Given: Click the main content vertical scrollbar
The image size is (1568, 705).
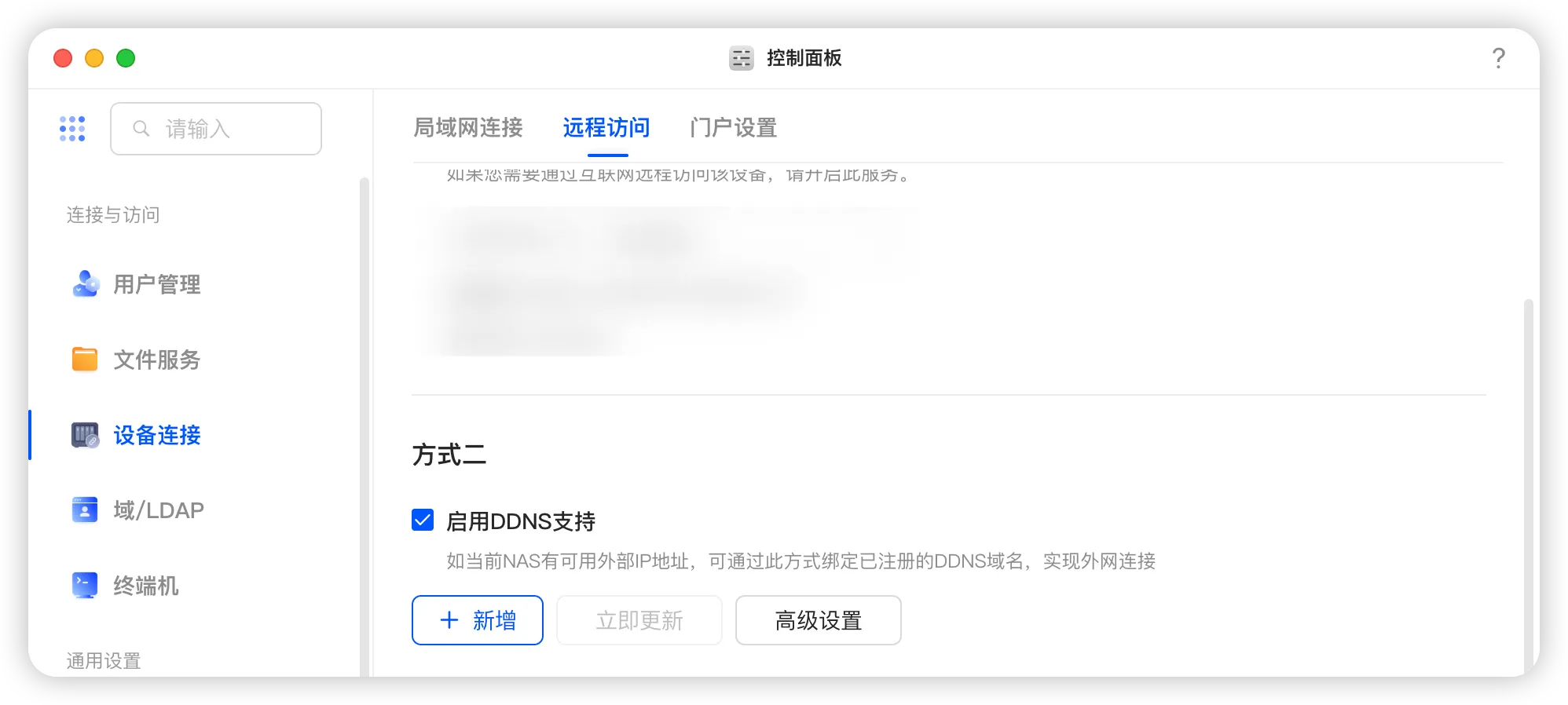Looking at the screenshot, I should point(1528,487).
